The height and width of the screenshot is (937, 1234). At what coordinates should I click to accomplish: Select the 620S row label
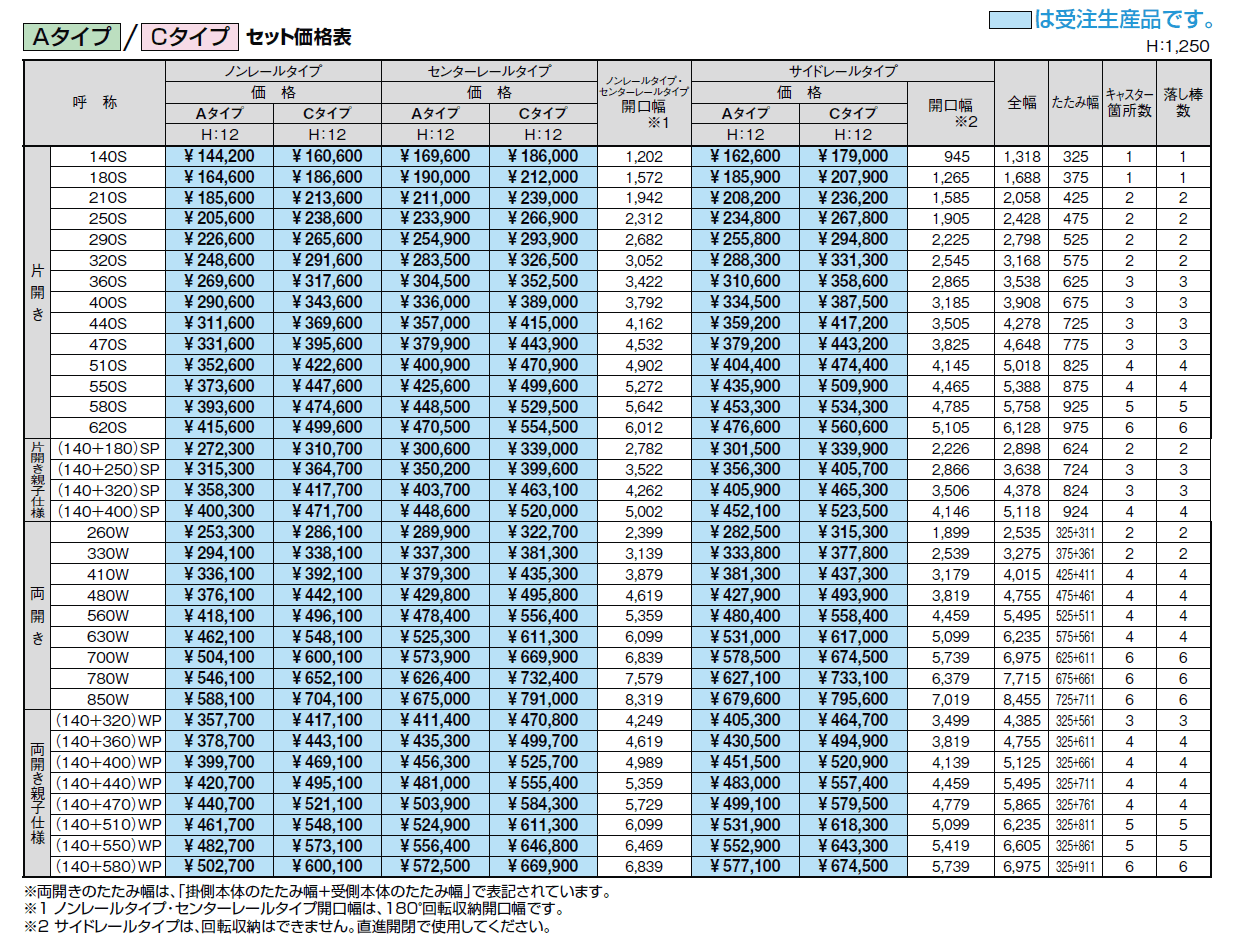(x=107, y=427)
